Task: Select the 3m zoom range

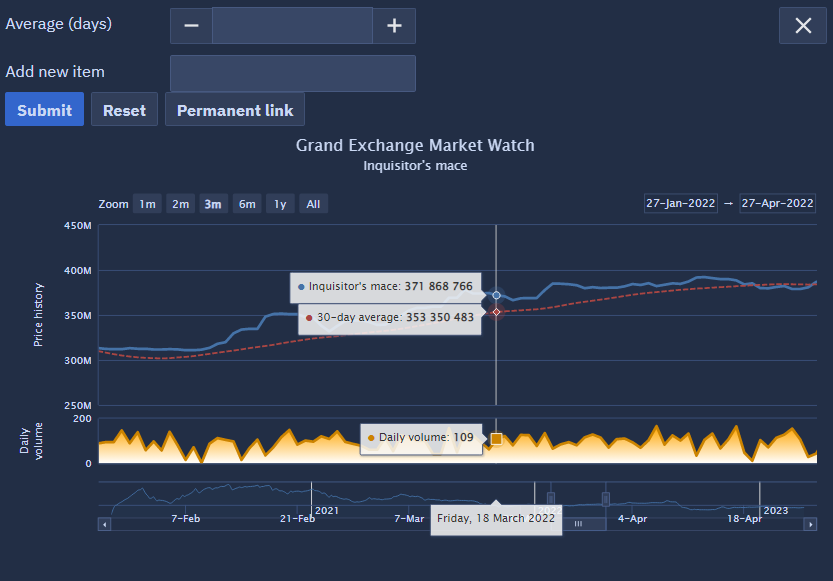Action: [x=213, y=204]
